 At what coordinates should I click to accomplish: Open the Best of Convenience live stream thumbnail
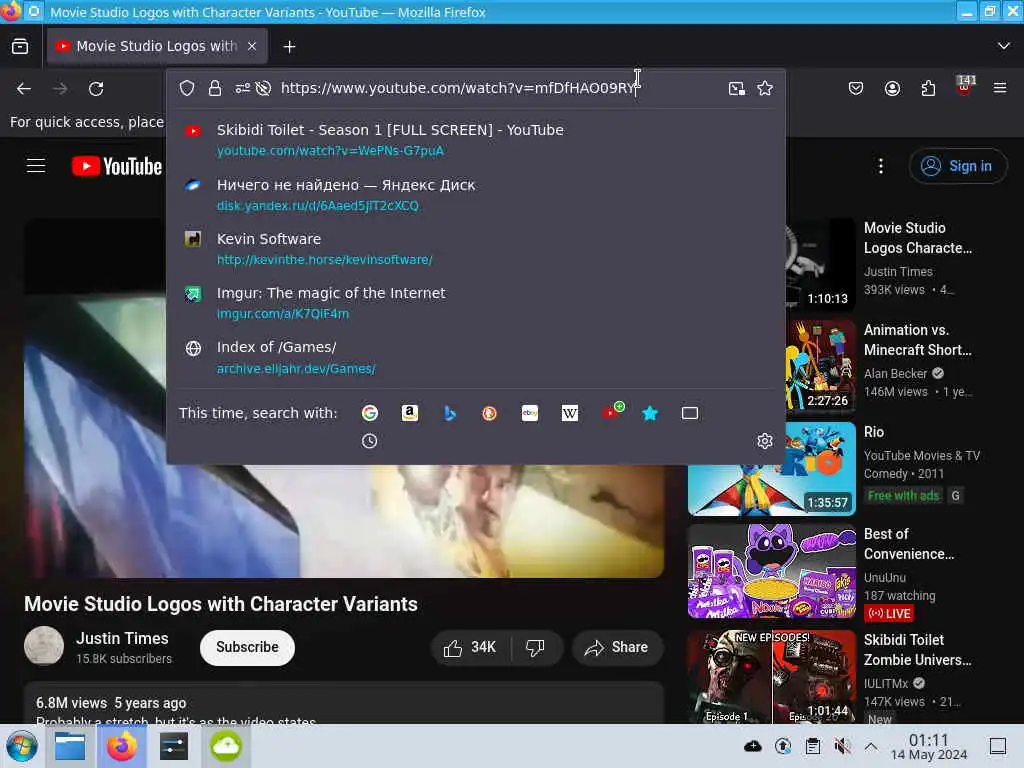(x=771, y=571)
